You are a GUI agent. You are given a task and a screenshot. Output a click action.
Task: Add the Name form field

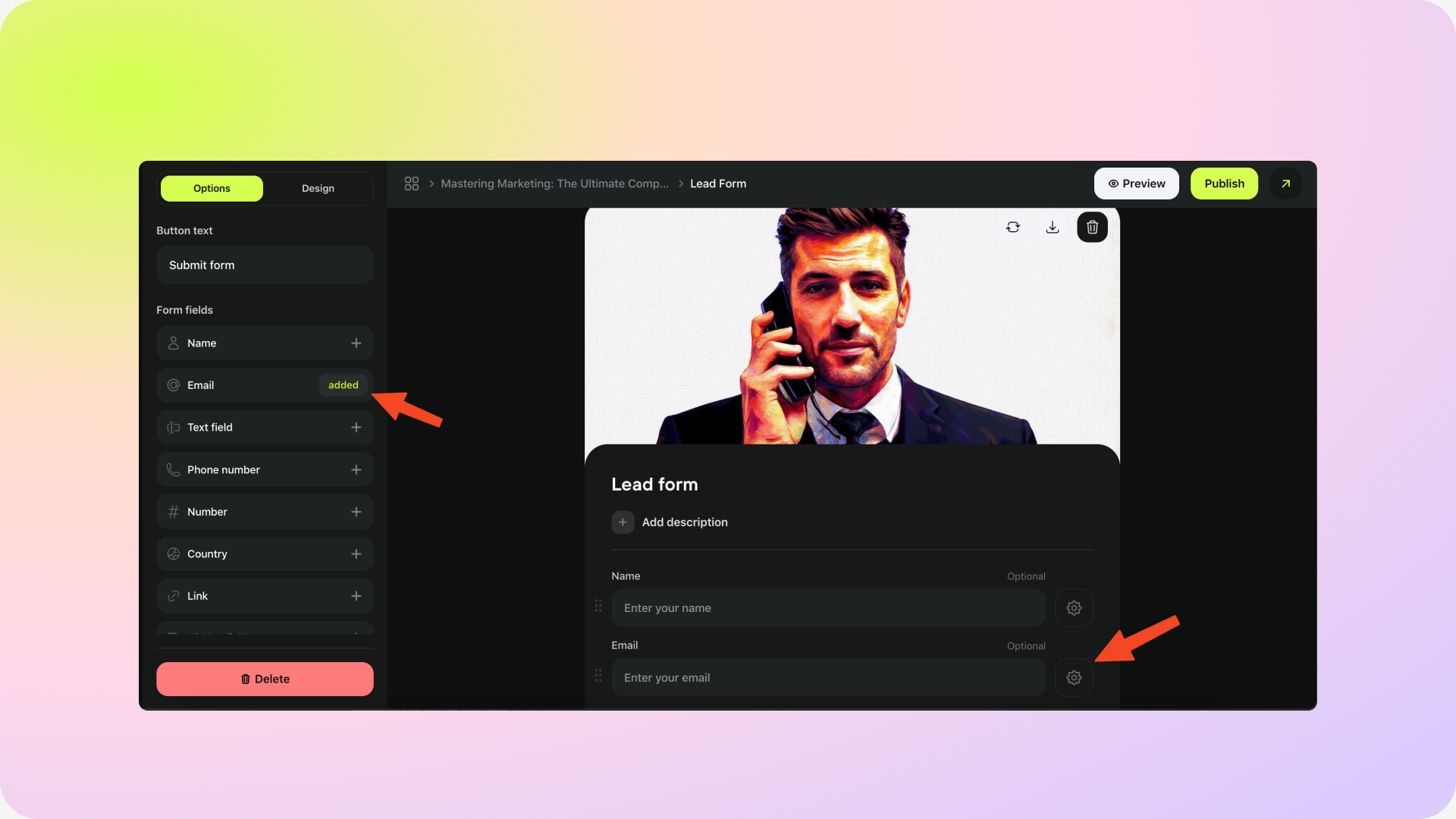point(356,344)
